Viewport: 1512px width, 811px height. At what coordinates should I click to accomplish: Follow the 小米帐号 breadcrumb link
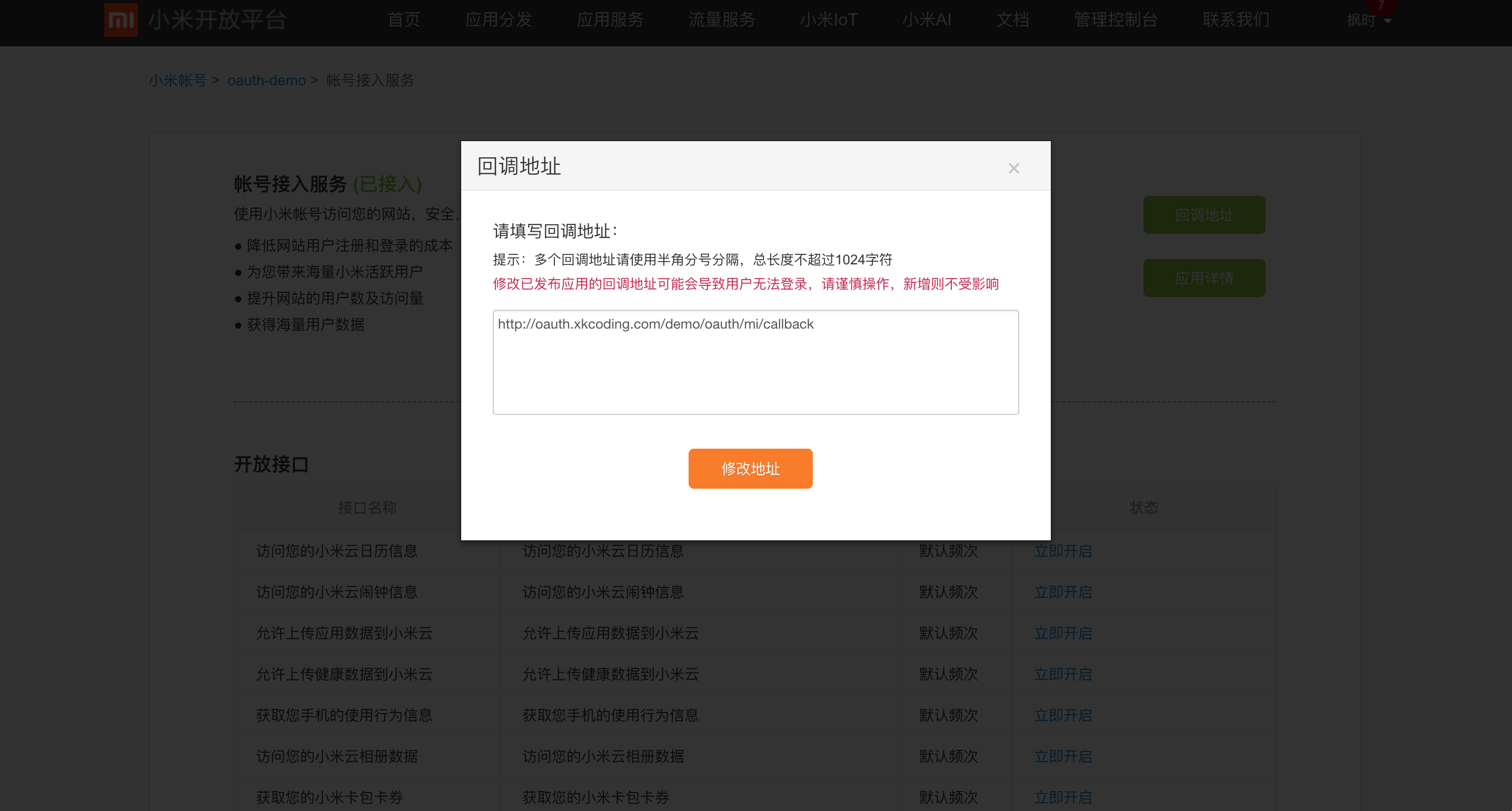coord(177,81)
